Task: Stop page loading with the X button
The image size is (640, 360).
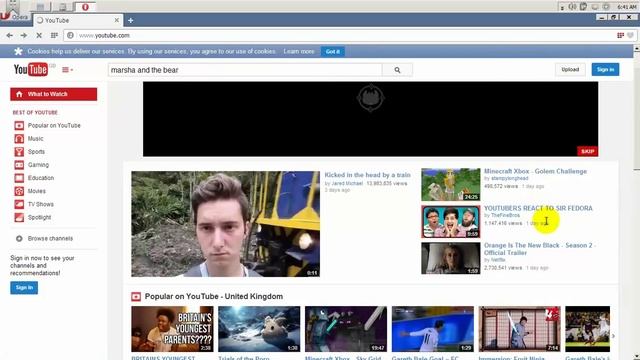Action: pos(39,36)
